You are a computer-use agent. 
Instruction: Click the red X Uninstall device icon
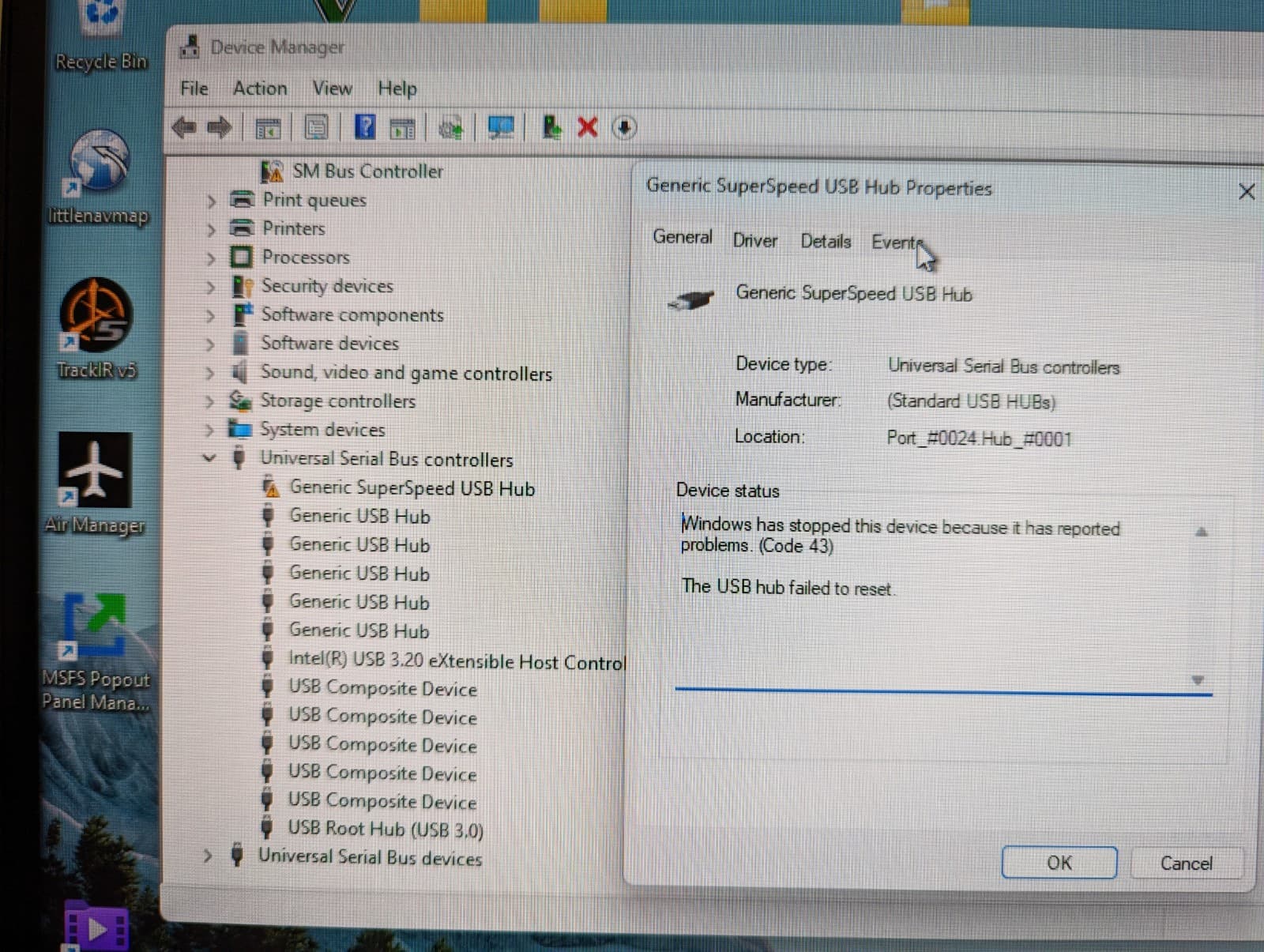pos(587,127)
